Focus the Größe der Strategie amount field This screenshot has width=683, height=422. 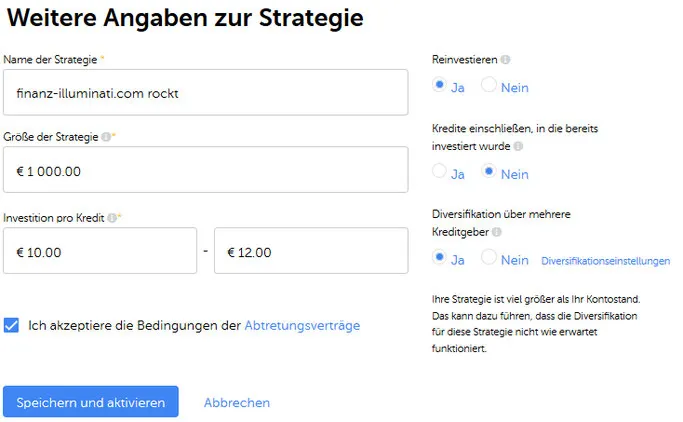[x=206, y=169]
